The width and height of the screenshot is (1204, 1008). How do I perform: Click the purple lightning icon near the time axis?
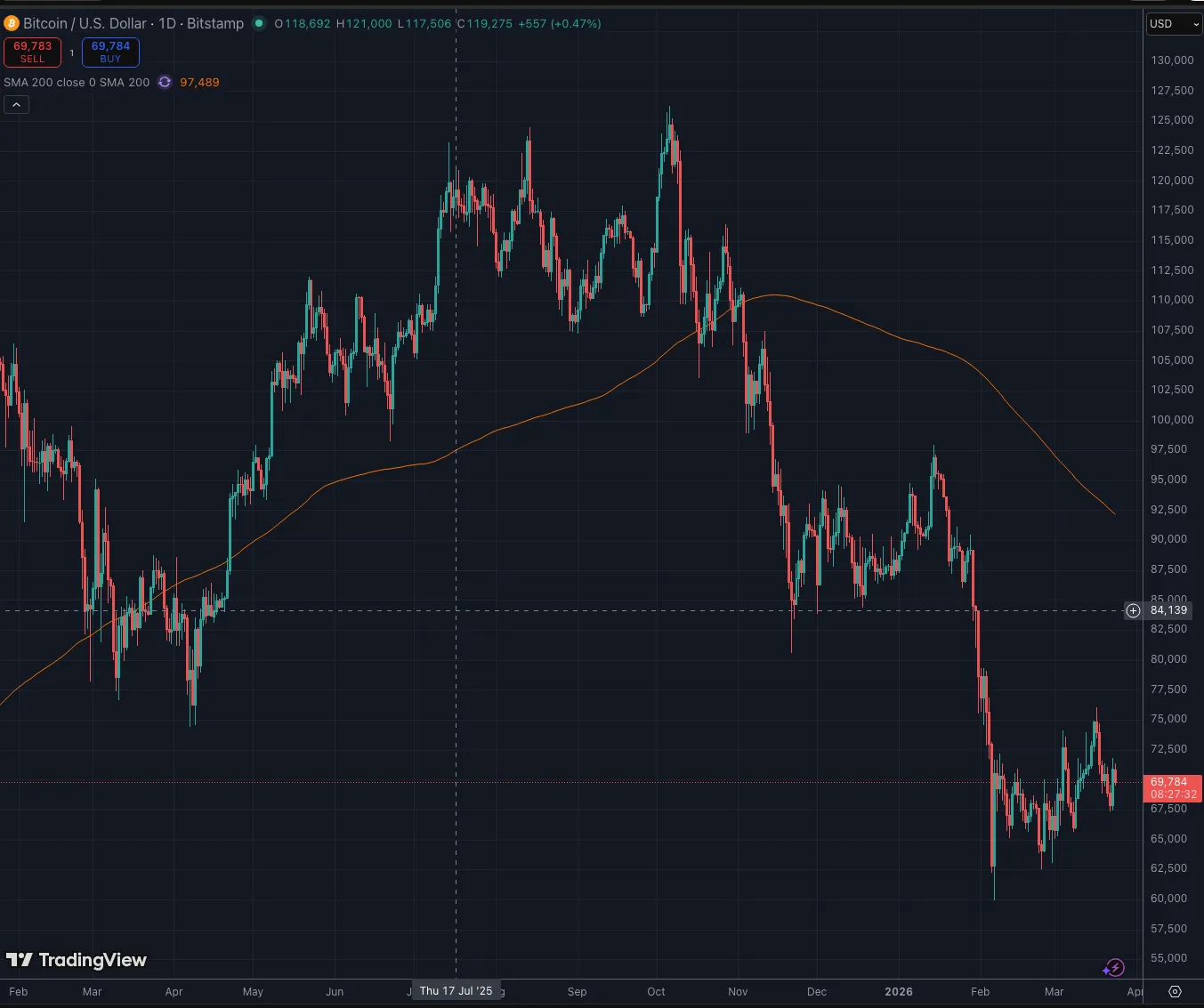[1113, 967]
